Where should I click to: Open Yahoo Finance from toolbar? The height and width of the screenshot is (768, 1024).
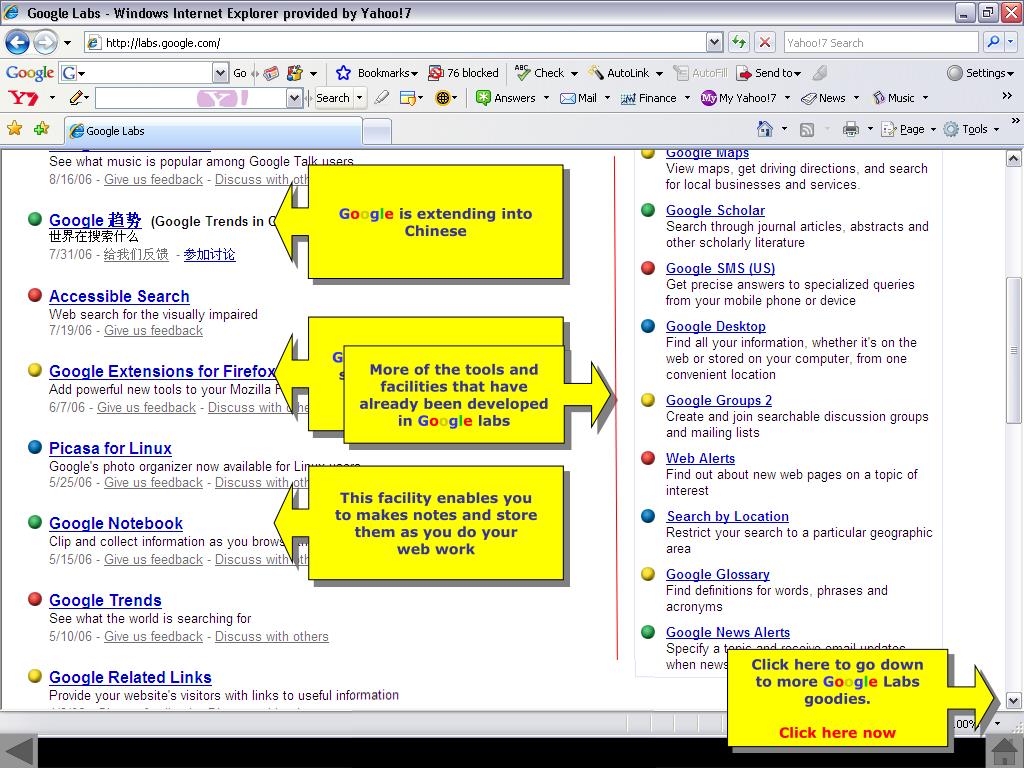tap(648, 98)
